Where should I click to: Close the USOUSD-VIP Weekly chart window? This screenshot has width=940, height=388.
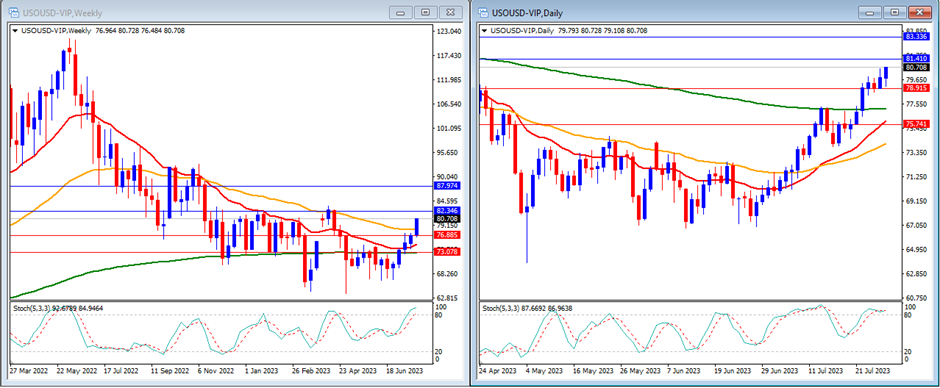pyautogui.click(x=451, y=13)
